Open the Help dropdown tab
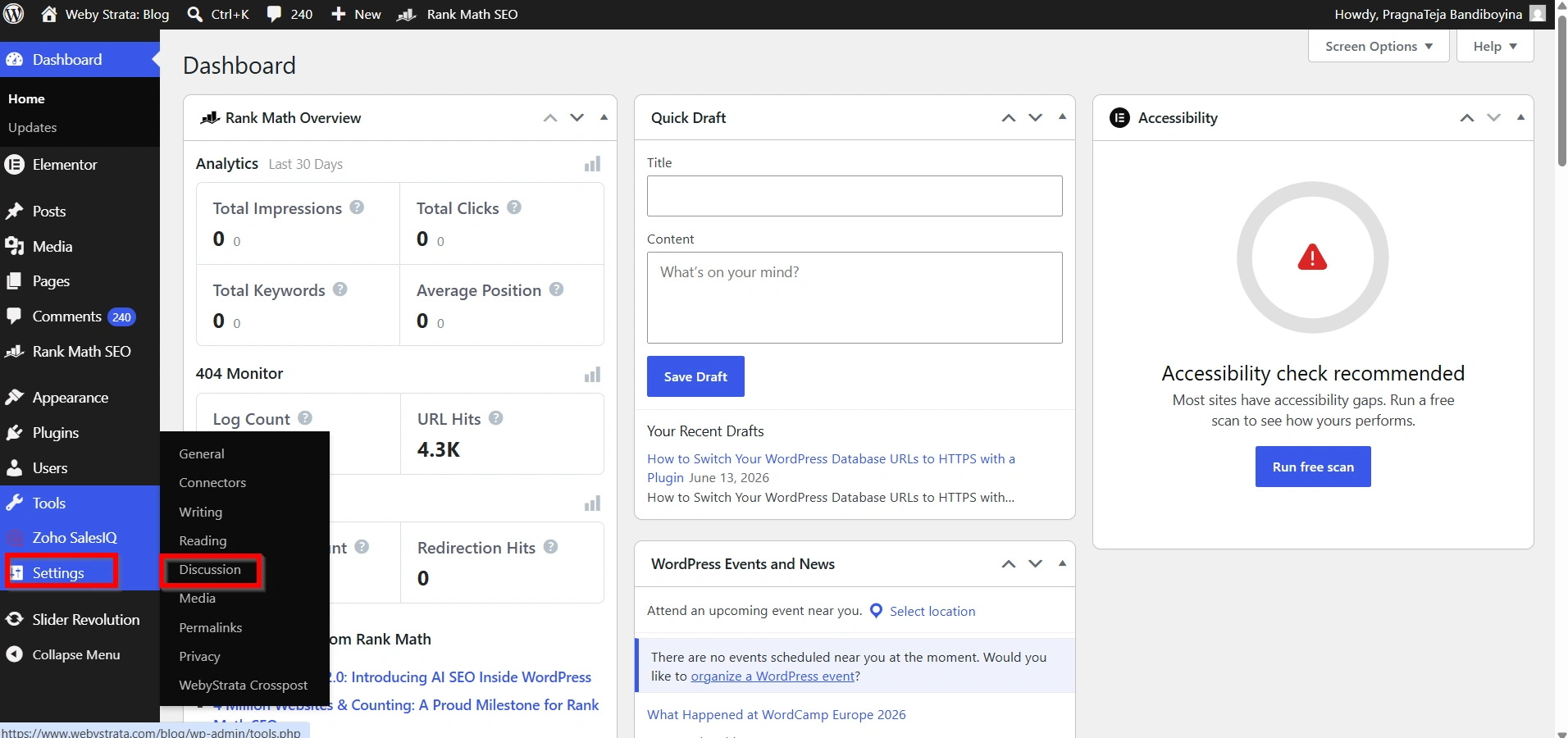The width and height of the screenshot is (1568, 738). point(1495,46)
